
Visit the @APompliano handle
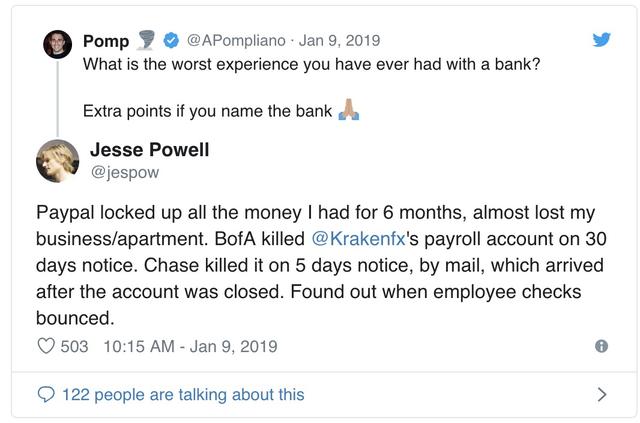pos(236,40)
